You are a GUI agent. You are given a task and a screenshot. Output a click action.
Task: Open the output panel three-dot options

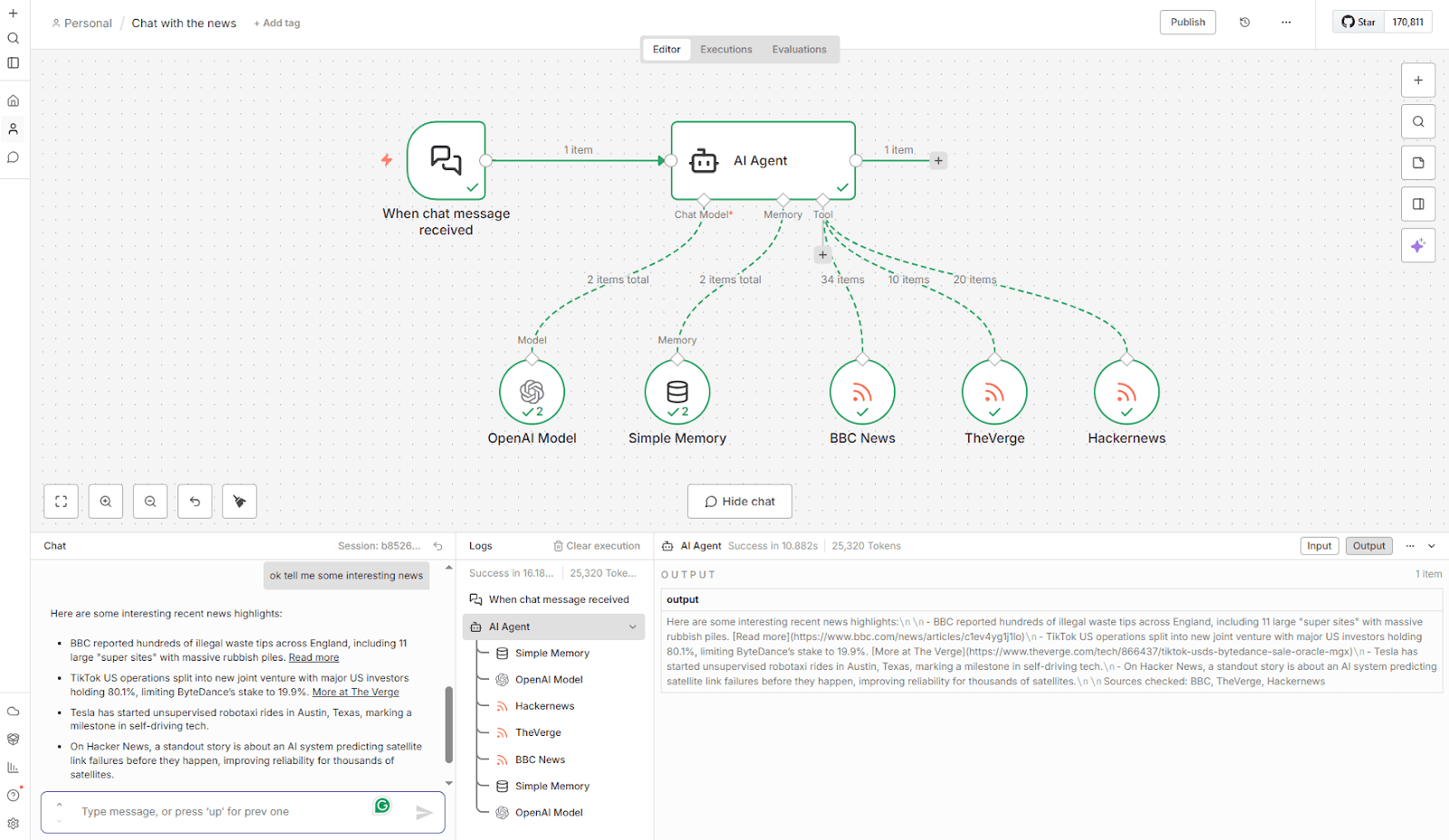pos(1410,546)
